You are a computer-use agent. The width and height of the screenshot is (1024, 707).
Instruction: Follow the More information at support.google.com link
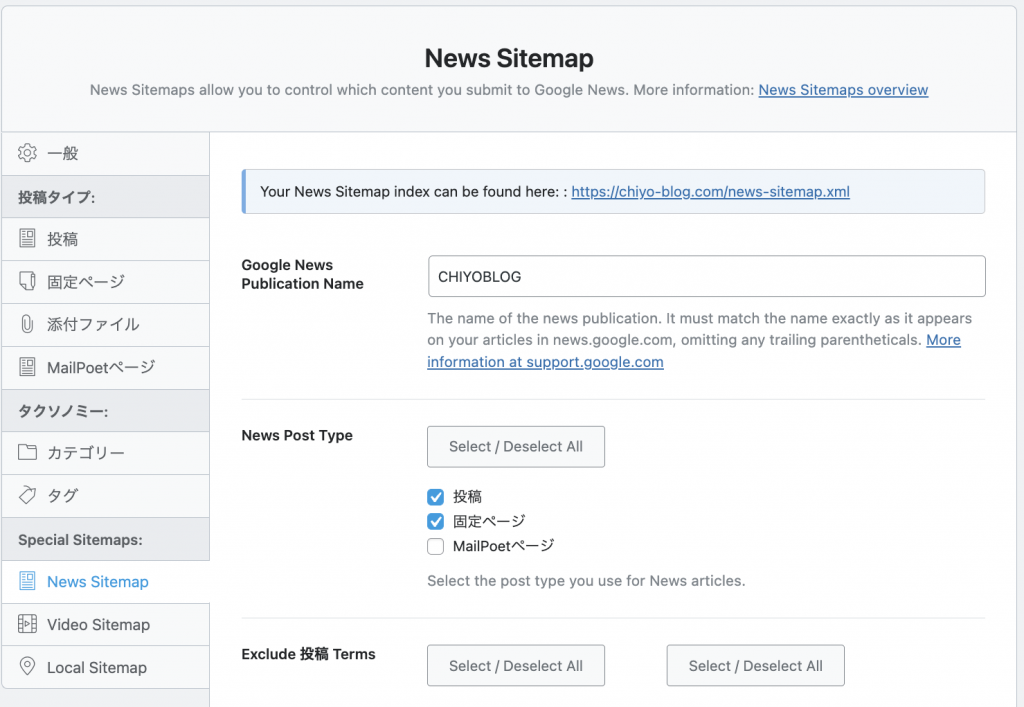coord(545,362)
